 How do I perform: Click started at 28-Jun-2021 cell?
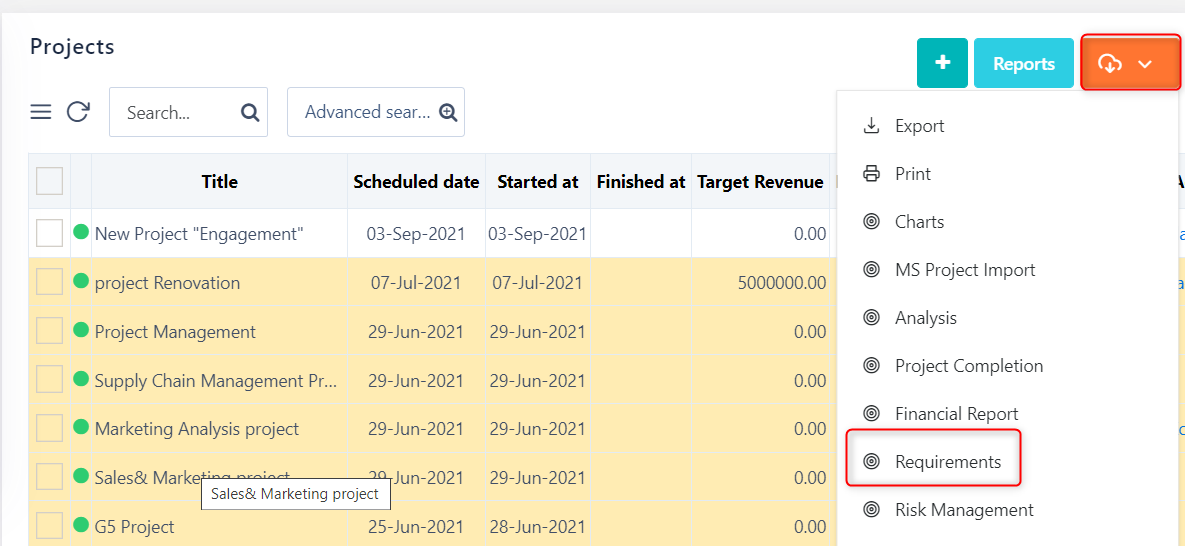[538, 526]
